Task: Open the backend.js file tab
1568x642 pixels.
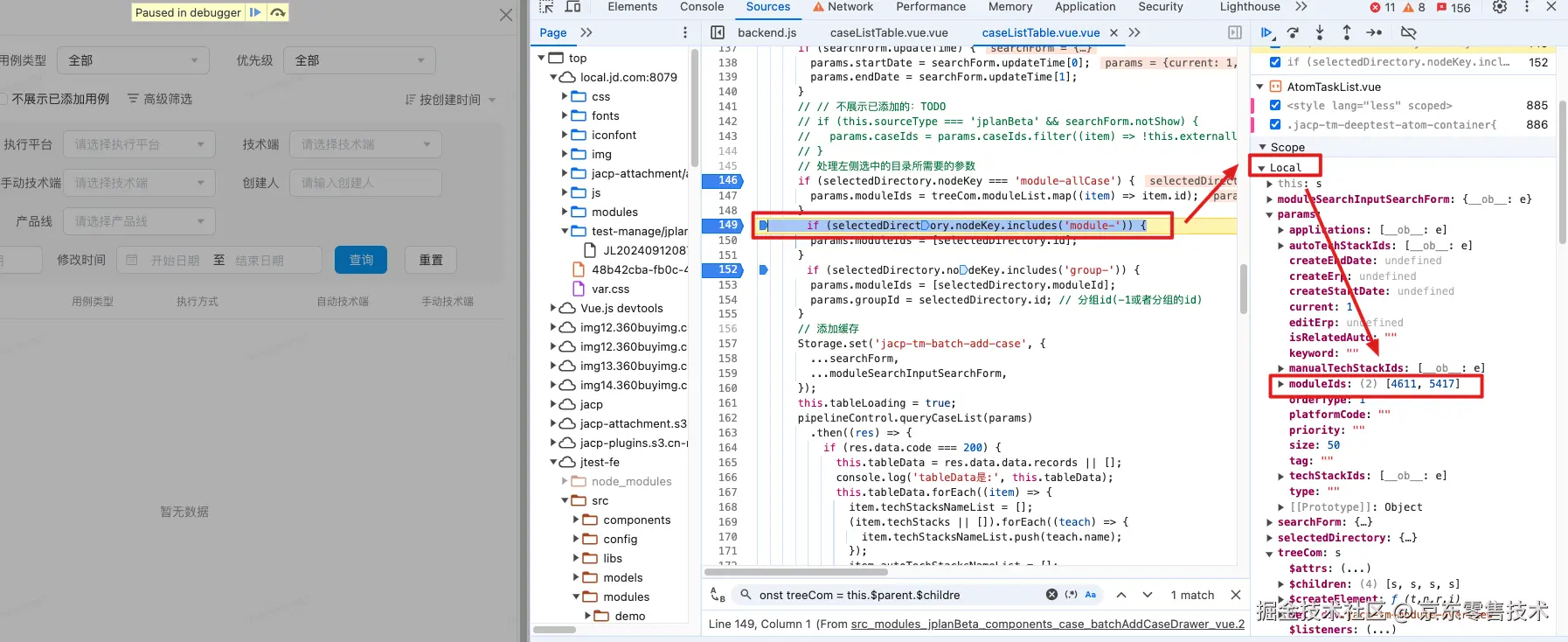Action: (x=767, y=32)
